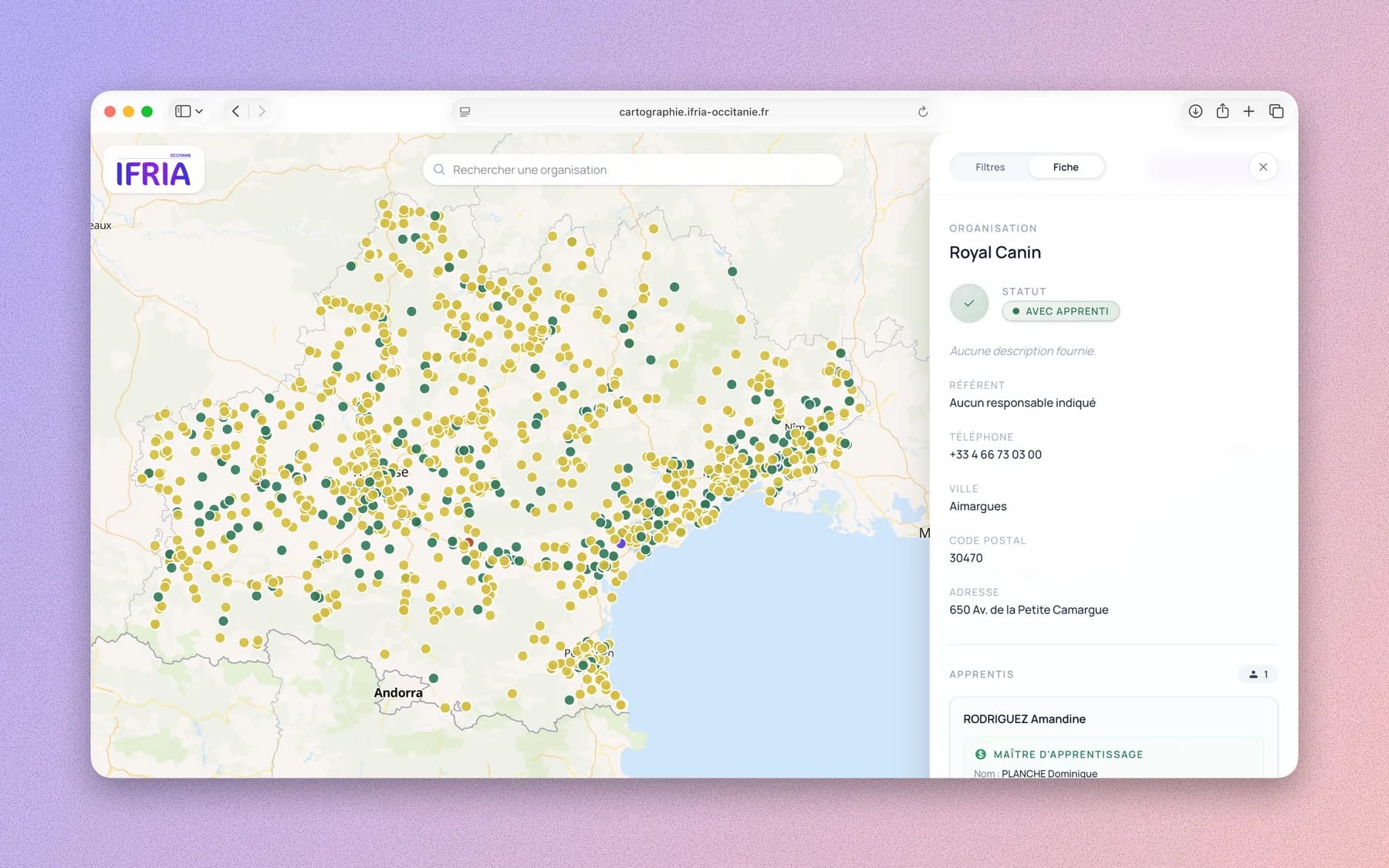The height and width of the screenshot is (868, 1389).
Task: Click the Aucun responsable indiqué text
Action: click(x=1022, y=403)
